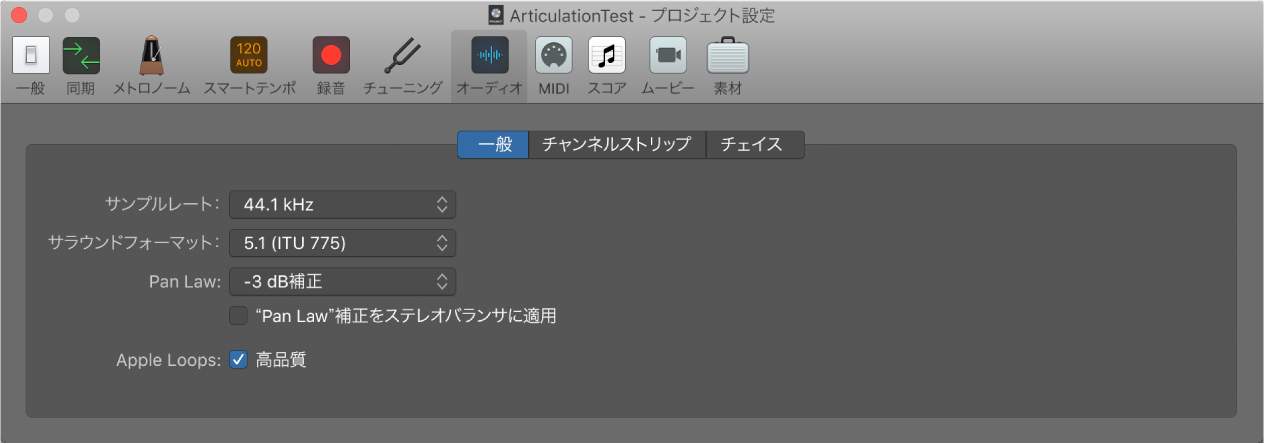Open the サラウンドフォーマット 5.1 (ITU 775) dropdown

pos(343,243)
